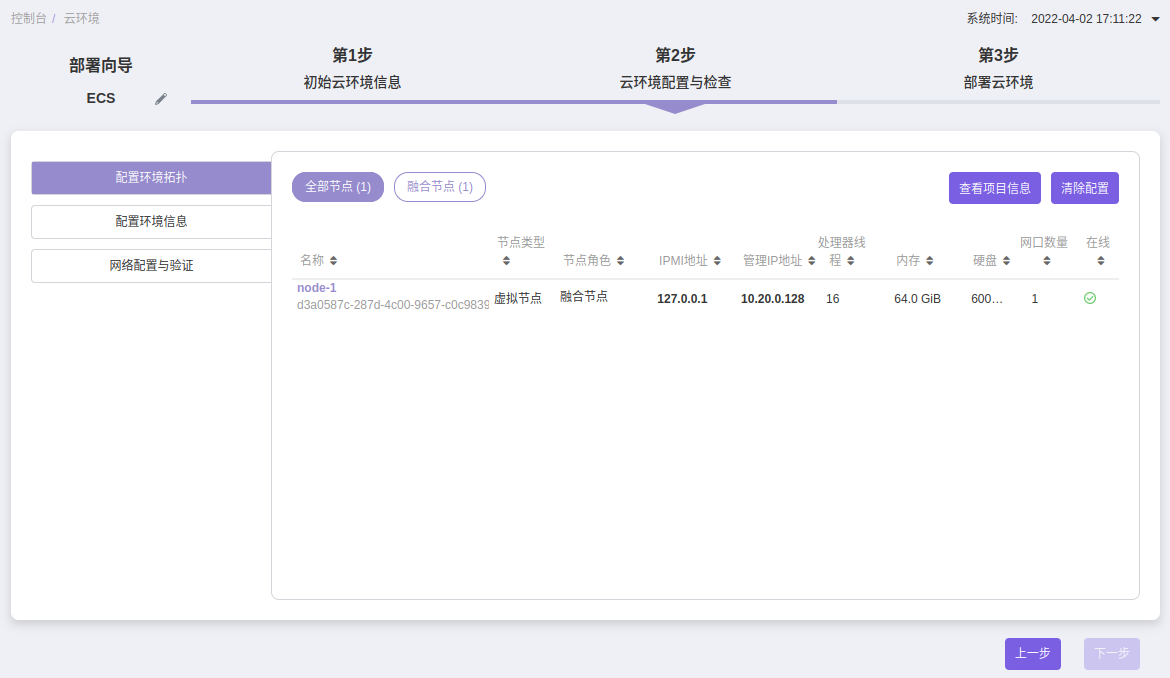This screenshot has width=1170, height=678.
Task: Sort table by 名称 column icon
Action: pos(333,261)
